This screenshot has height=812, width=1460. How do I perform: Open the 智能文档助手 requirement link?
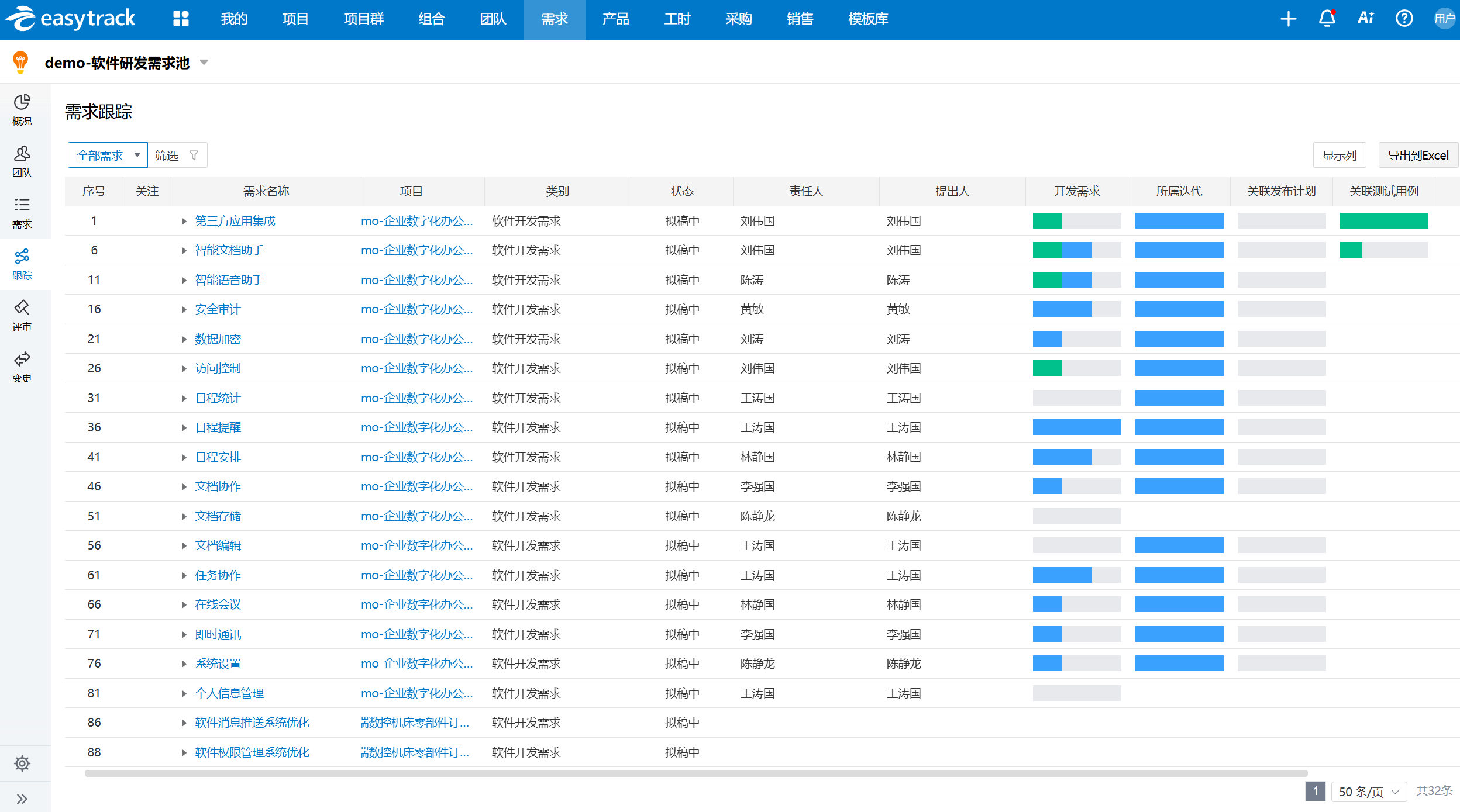point(229,250)
